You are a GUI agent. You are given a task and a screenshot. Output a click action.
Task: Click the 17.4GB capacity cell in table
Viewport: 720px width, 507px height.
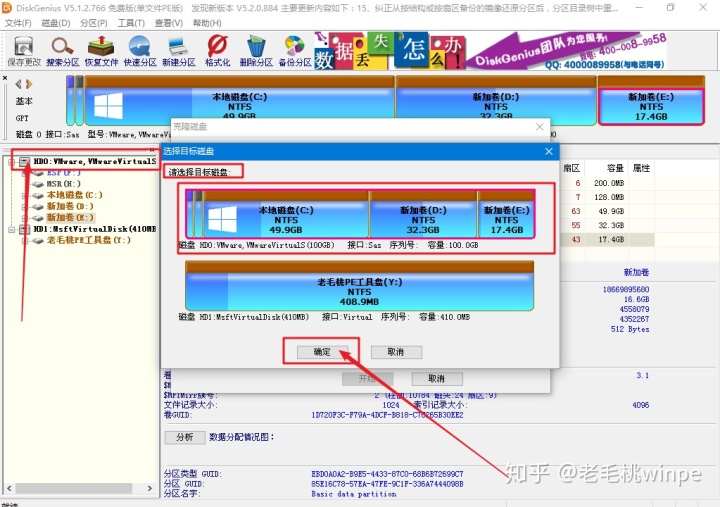(x=610, y=240)
